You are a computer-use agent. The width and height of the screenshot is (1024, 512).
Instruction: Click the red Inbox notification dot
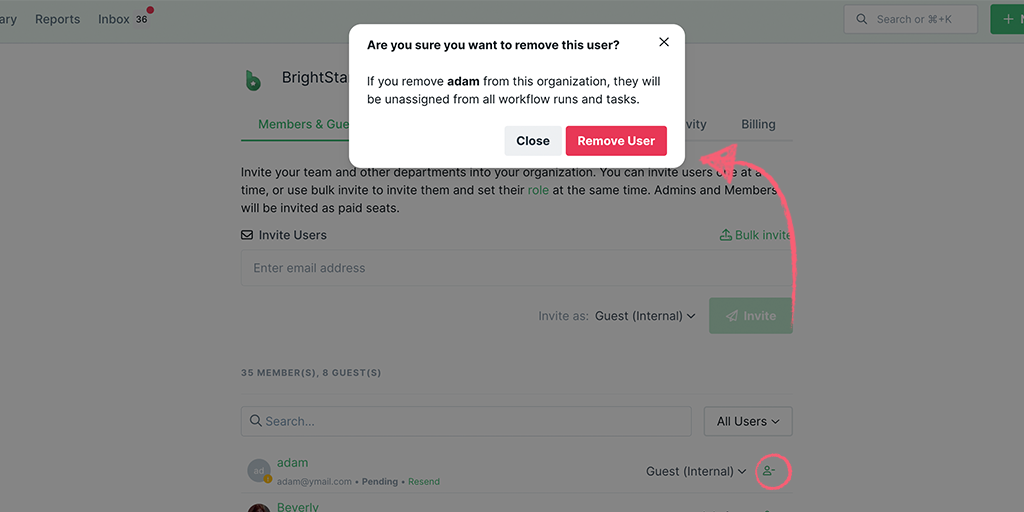pos(150,10)
